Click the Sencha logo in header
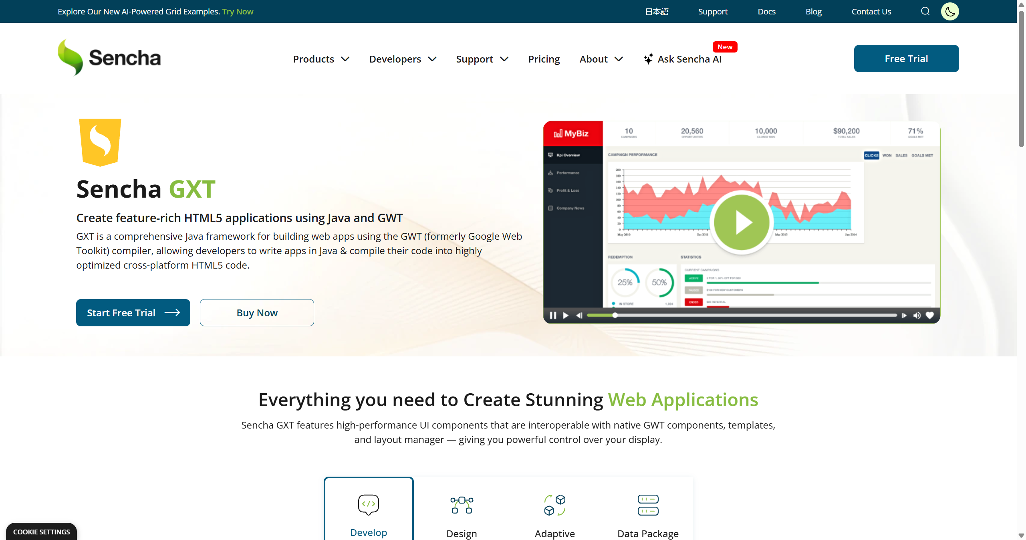The width and height of the screenshot is (1026, 540). 109,58
